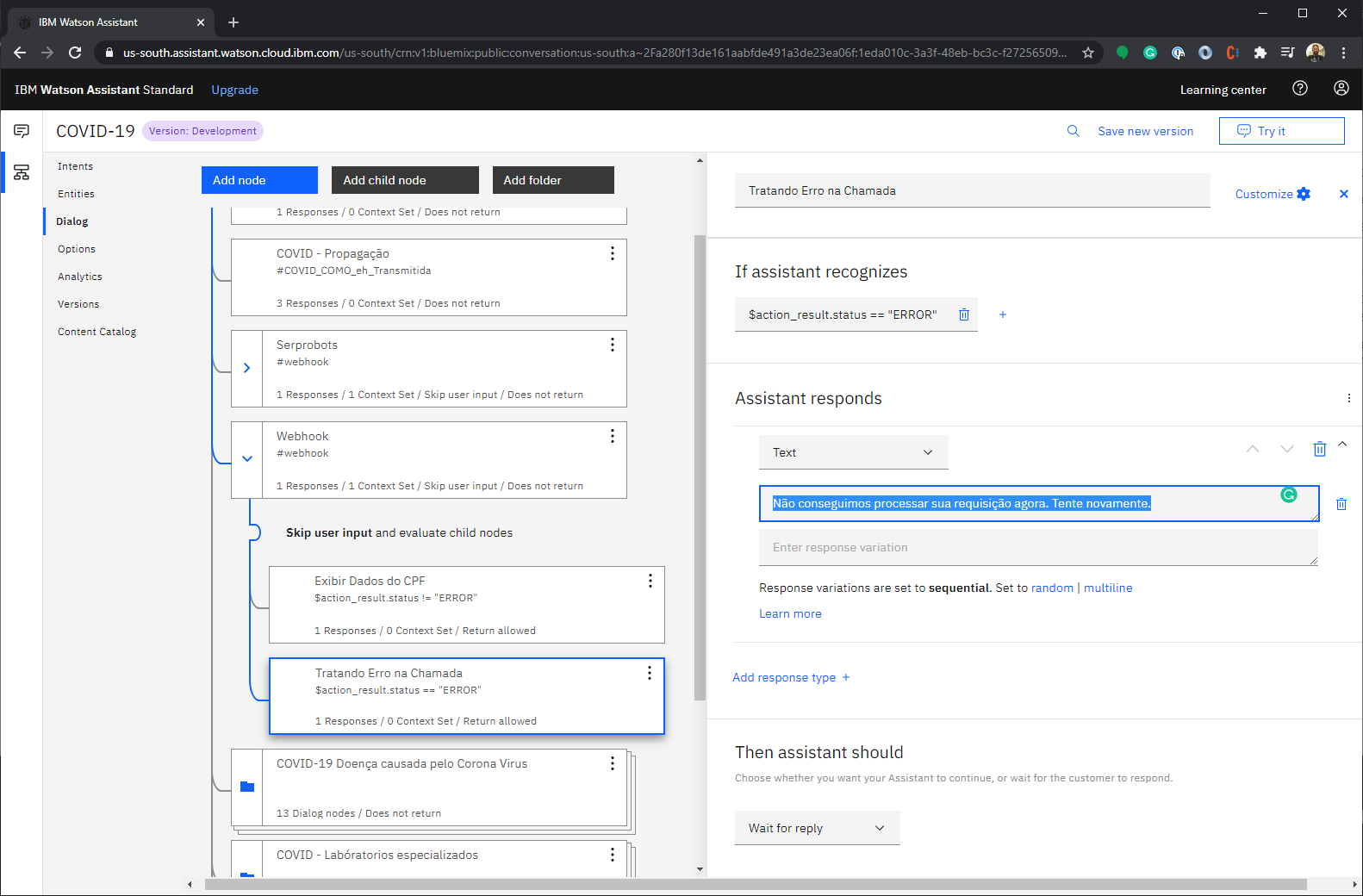1363x896 pixels.
Task: Click Save new version
Action: (x=1145, y=131)
